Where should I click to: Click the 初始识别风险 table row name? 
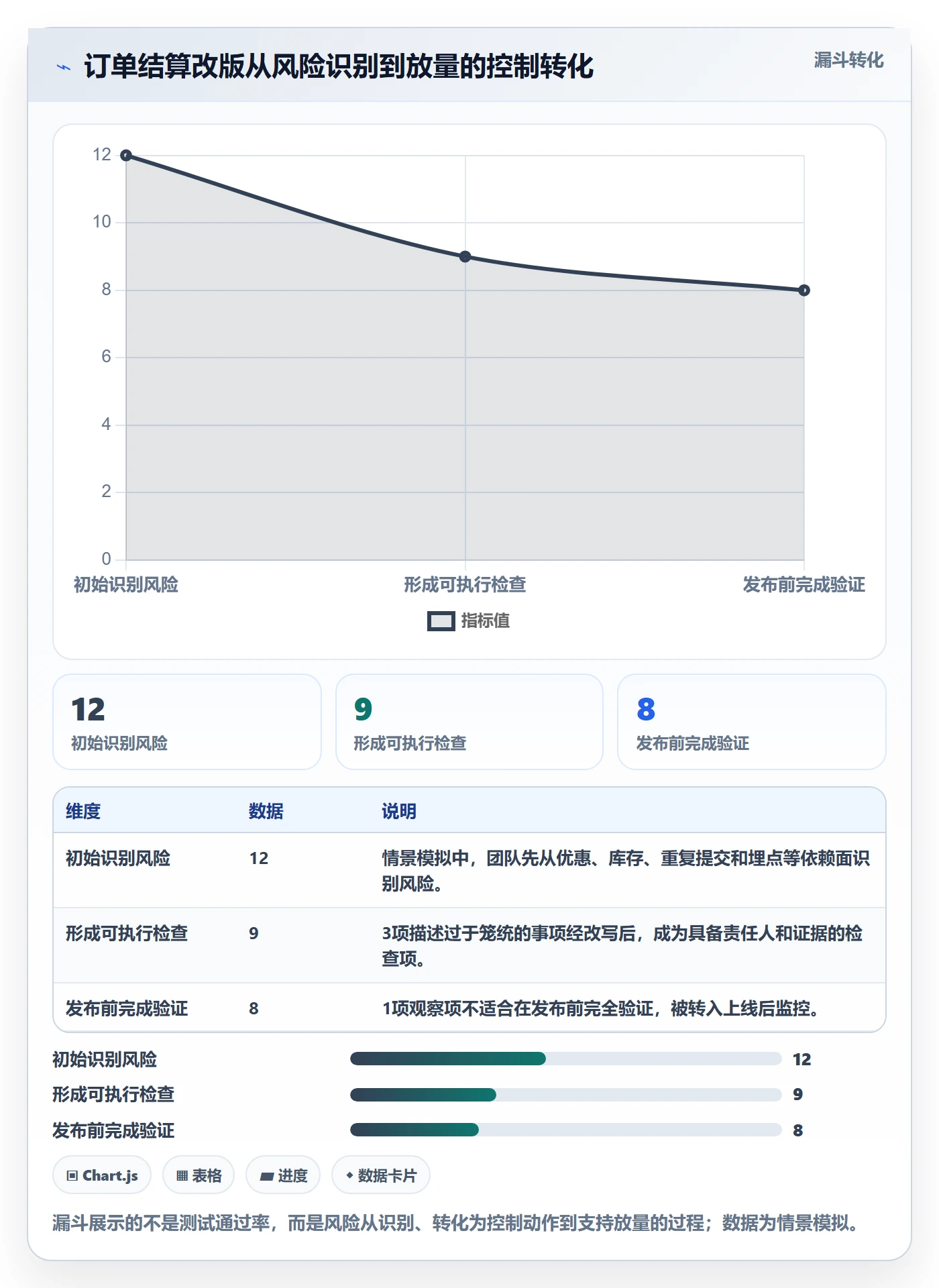[x=118, y=858]
